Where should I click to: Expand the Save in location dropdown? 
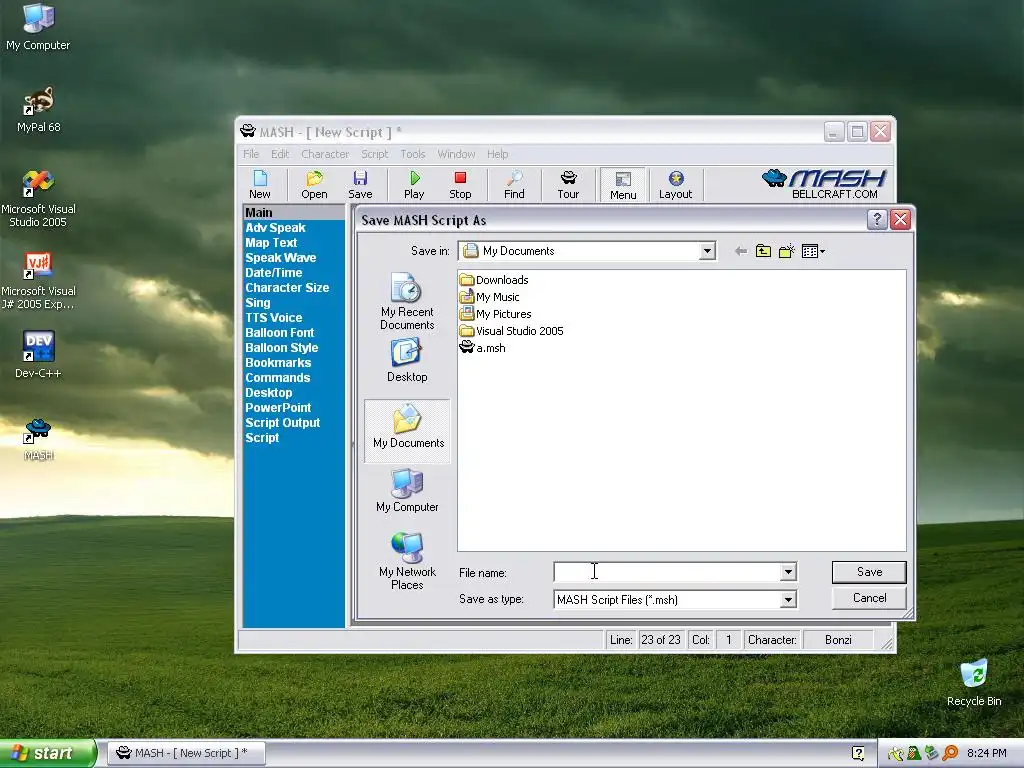click(707, 251)
